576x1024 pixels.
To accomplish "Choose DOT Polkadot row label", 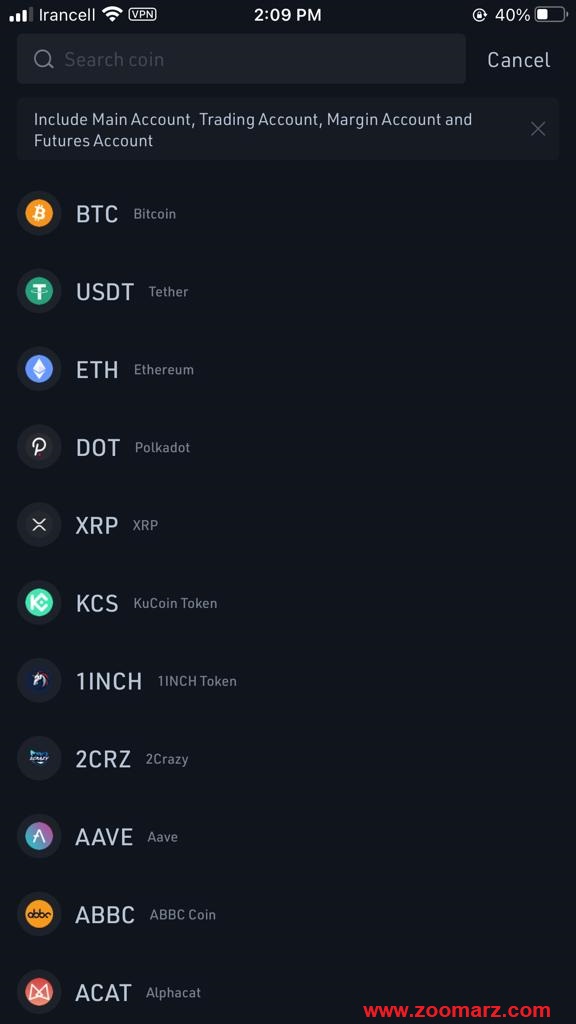I will coord(133,447).
